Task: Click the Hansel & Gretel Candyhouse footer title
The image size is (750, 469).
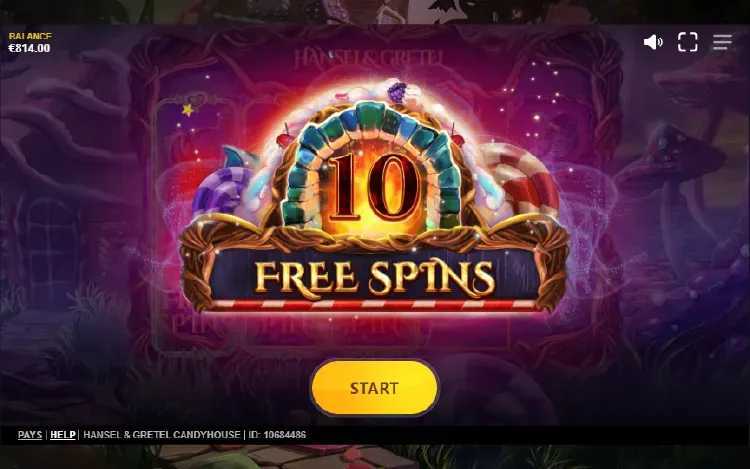Action: coord(162,435)
